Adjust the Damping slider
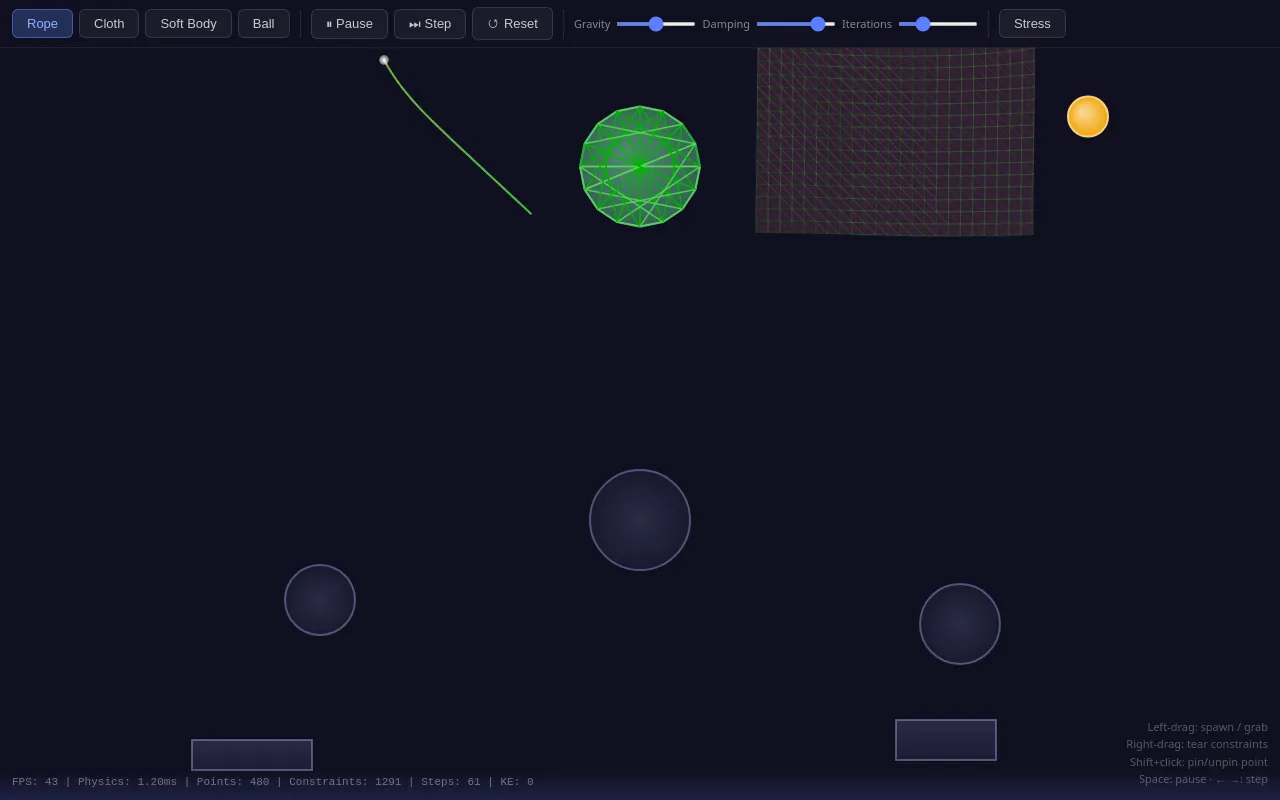This screenshot has width=1280, height=800. (796, 24)
